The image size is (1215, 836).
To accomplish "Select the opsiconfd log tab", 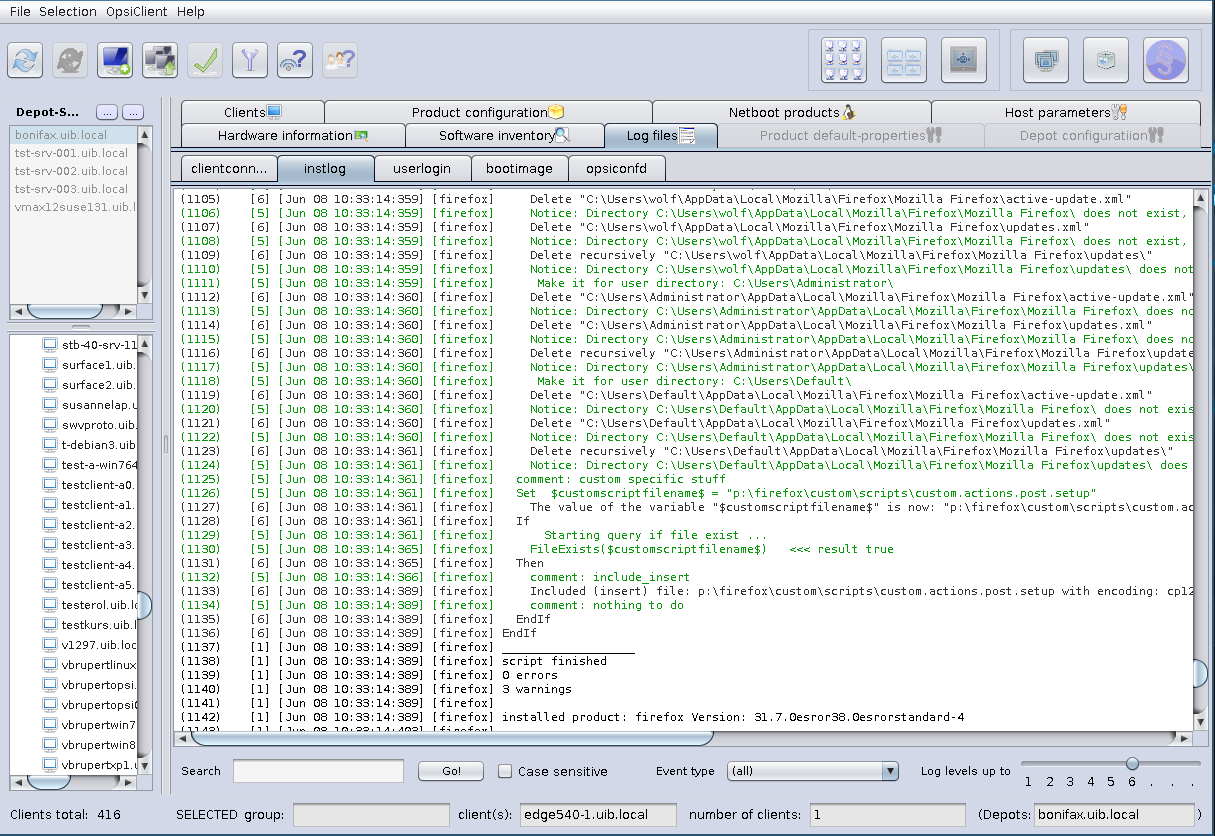I will [616, 169].
